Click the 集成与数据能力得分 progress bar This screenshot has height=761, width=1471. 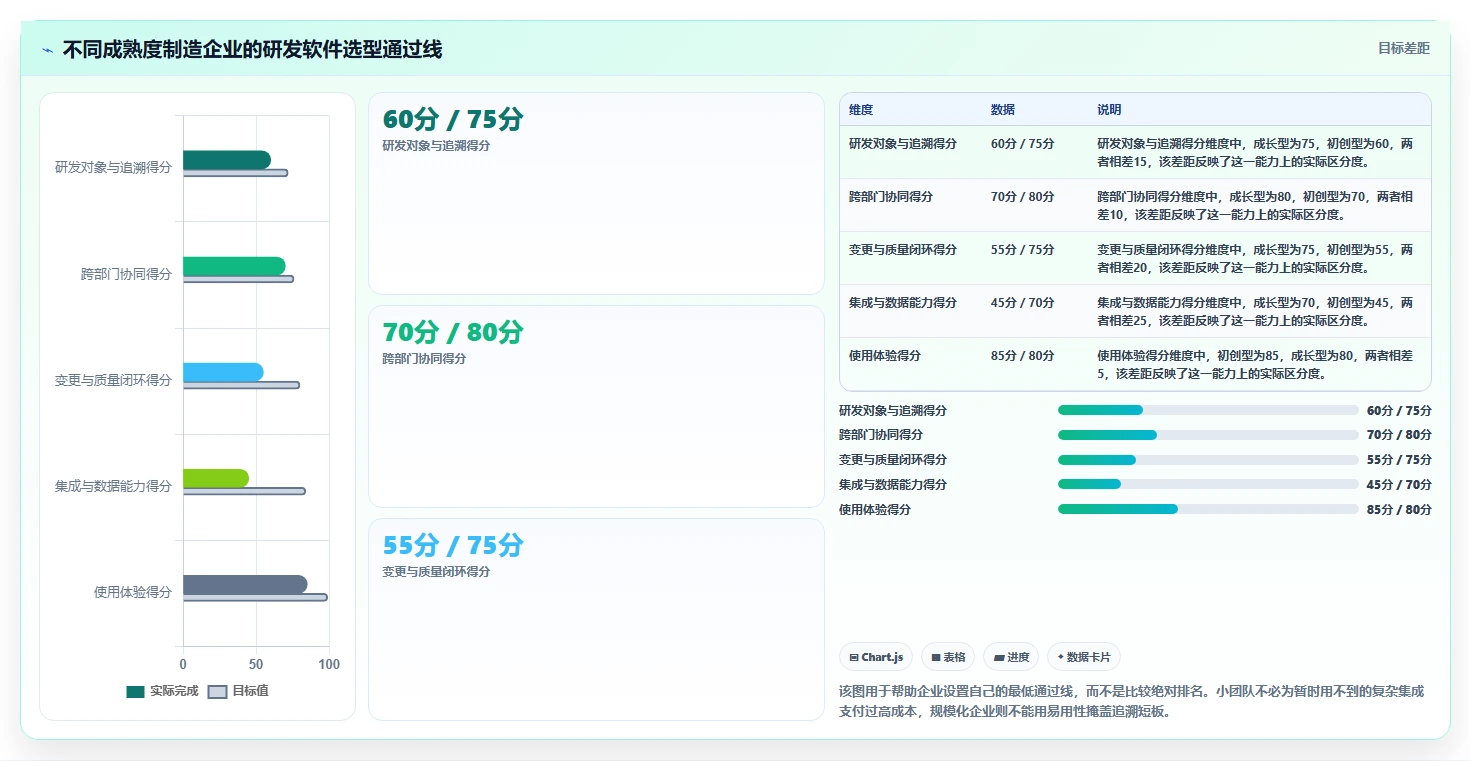tap(1208, 484)
